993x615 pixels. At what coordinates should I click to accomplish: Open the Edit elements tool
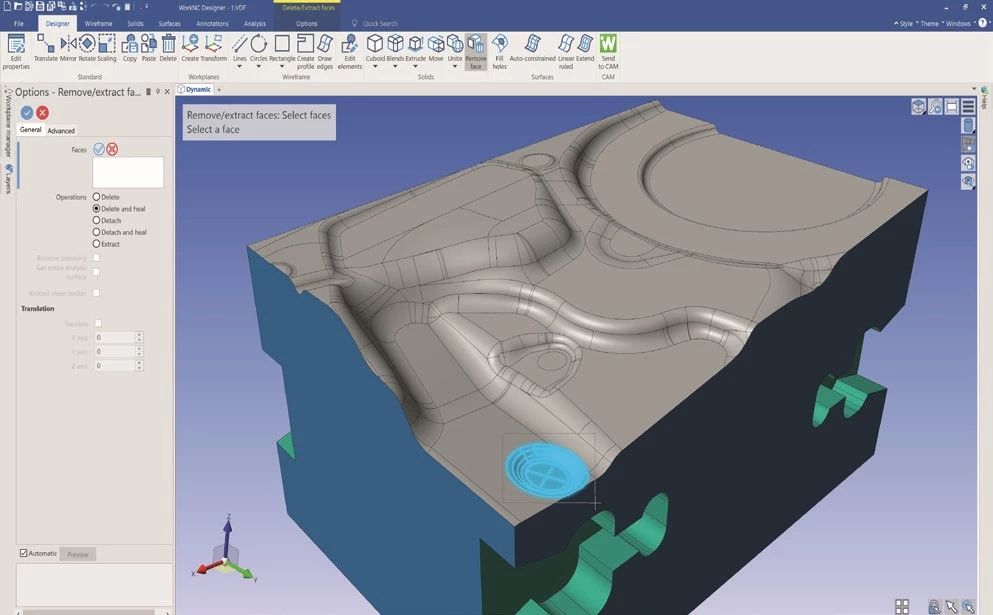click(x=350, y=51)
